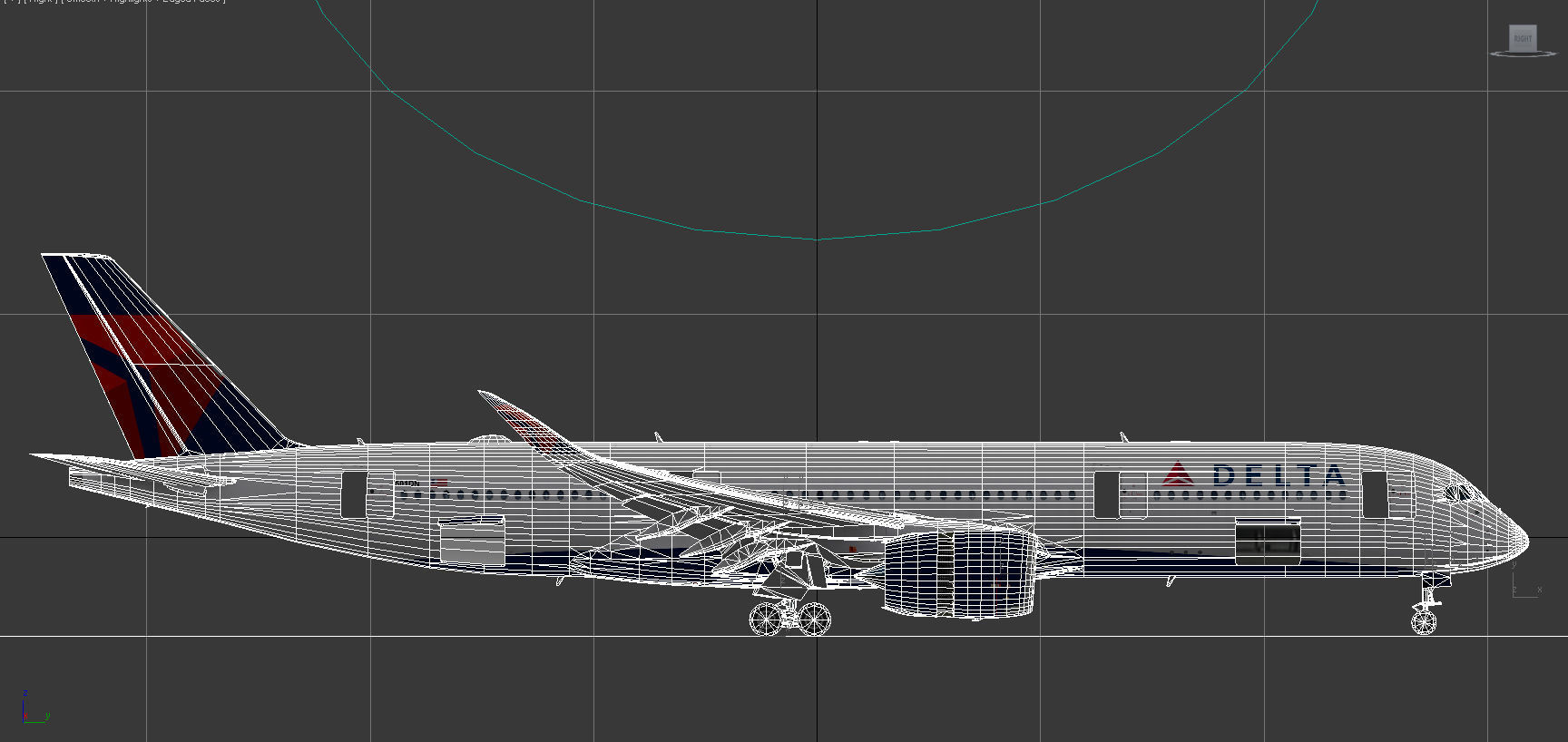Image resolution: width=1568 pixels, height=742 pixels.
Task: Click the ViewCube compass ring
Action: coord(1524,54)
